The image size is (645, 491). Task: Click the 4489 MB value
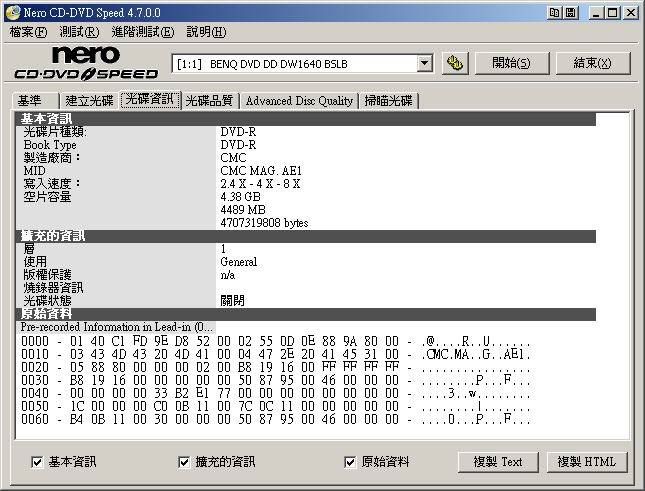[x=243, y=210]
